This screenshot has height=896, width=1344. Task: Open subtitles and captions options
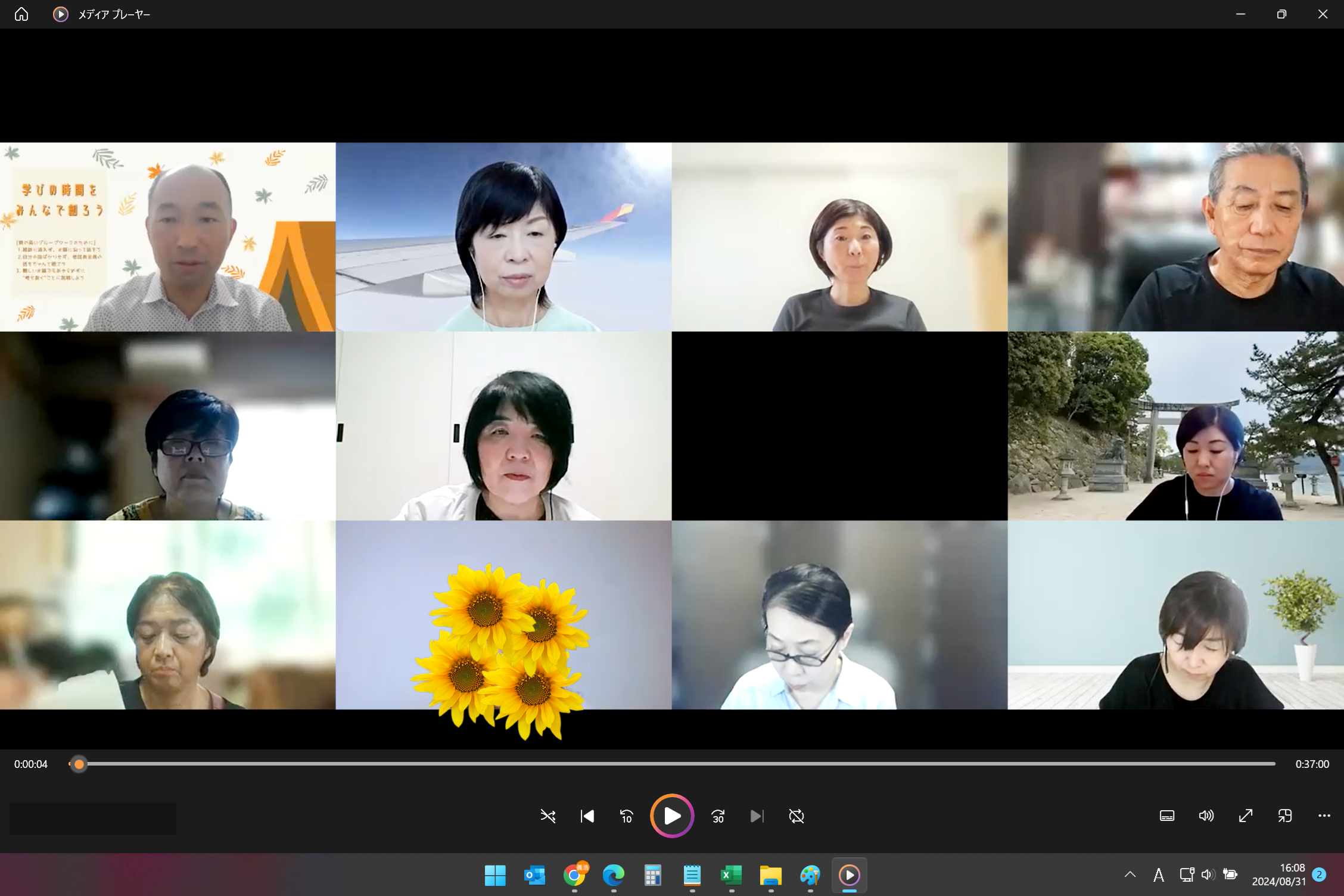pos(1167,816)
